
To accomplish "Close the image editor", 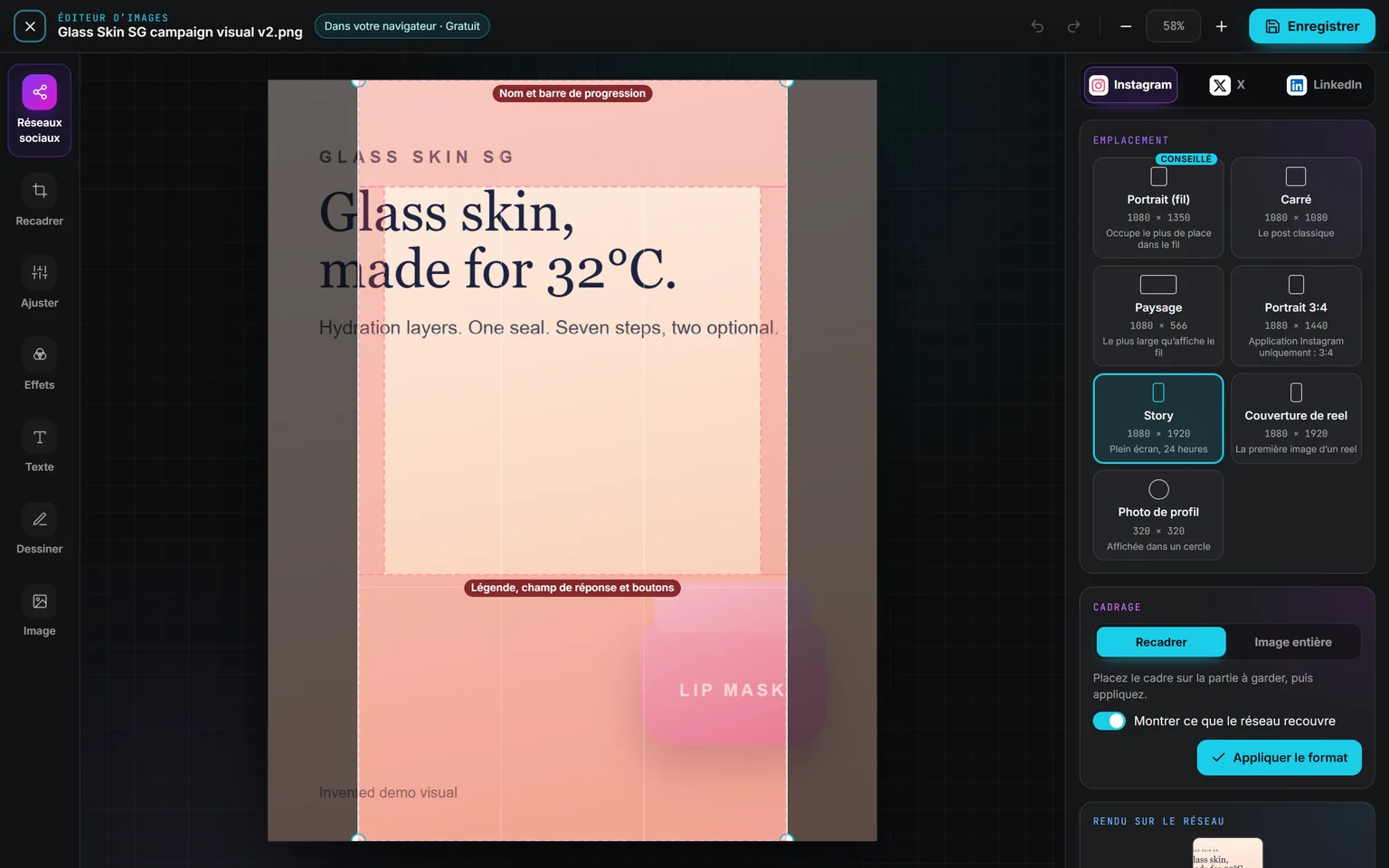I will pos(30,26).
